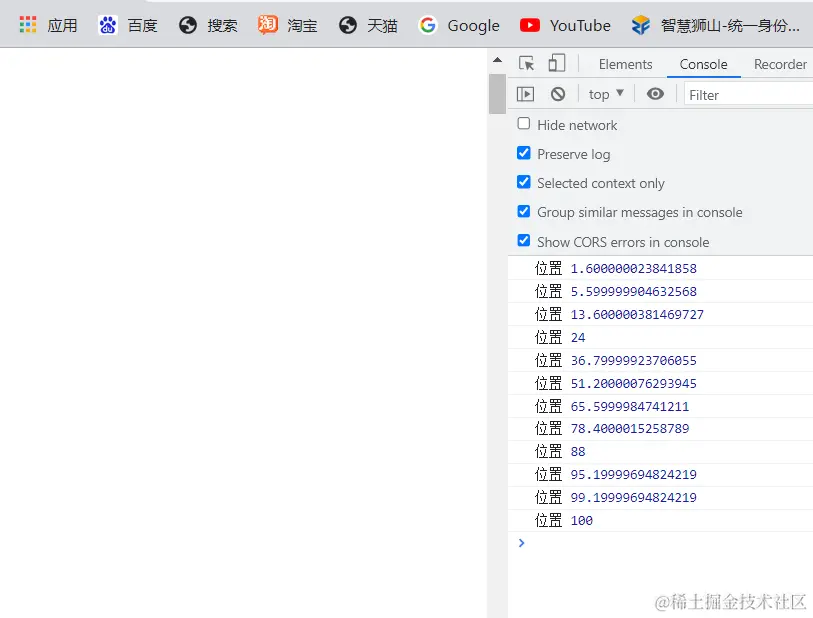Select log value 51.20000076293945
This screenshot has height=618, width=813.
[x=634, y=383]
